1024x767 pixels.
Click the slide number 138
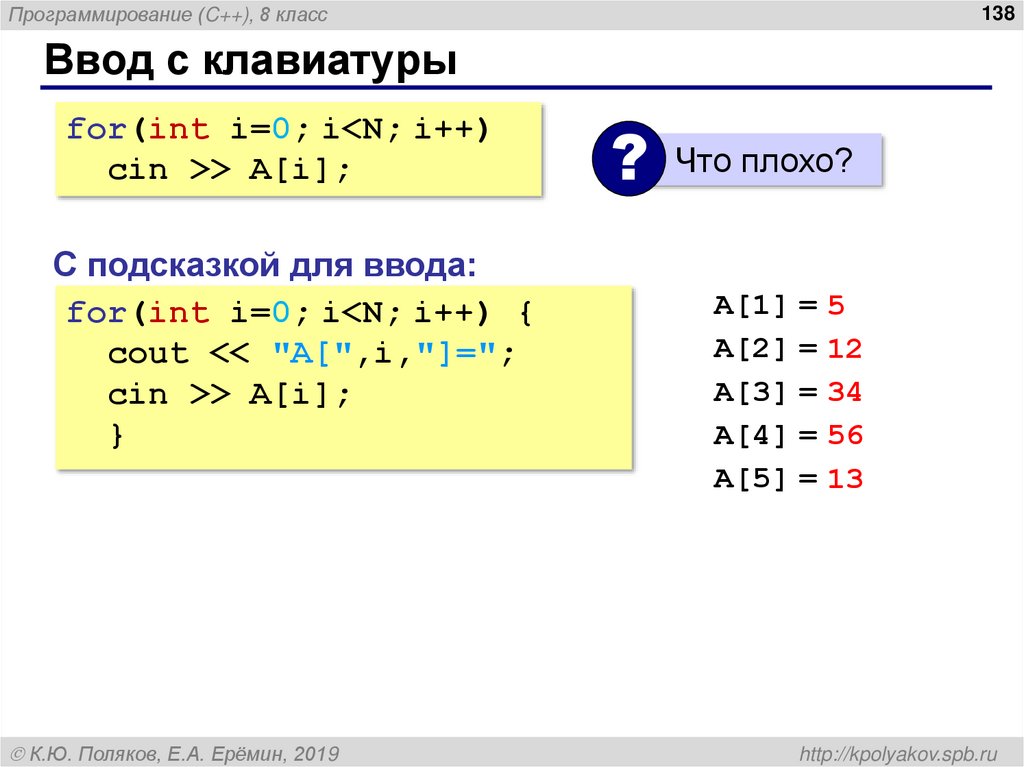[x=997, y=12]
